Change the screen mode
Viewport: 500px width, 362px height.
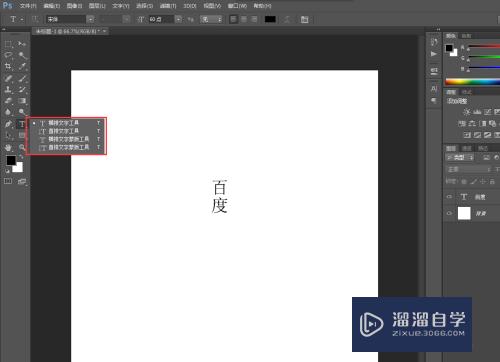click(x=22, y=181)
